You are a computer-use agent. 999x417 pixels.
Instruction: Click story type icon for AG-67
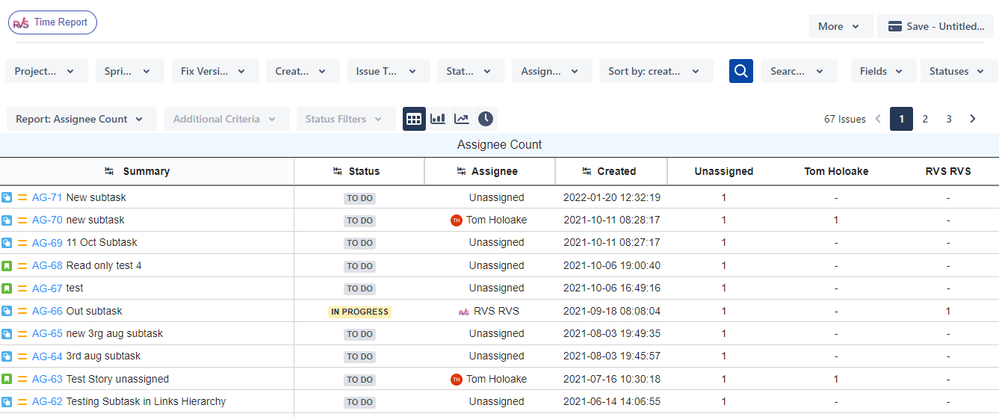[7, 288]
